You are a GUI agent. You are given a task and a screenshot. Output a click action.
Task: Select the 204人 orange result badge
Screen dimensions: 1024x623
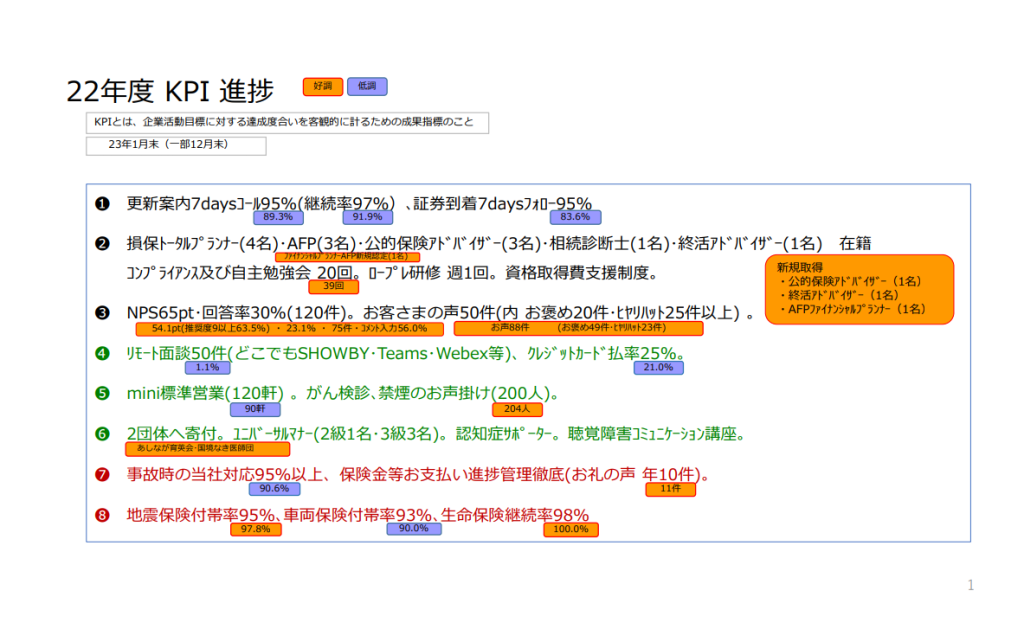point(517,409)
